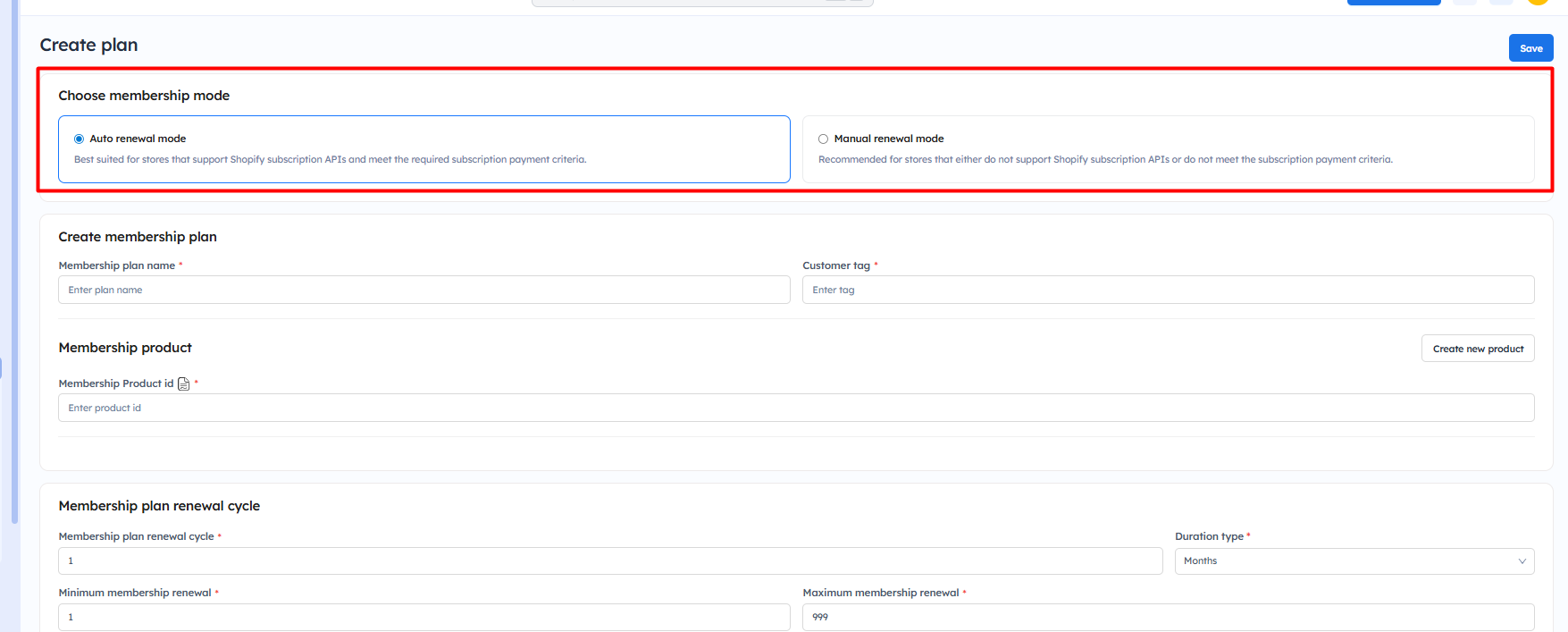Screen dimensions: 1568x632
Task: Click the yellow profile avatar at top right
Action: click(1538, 2)
